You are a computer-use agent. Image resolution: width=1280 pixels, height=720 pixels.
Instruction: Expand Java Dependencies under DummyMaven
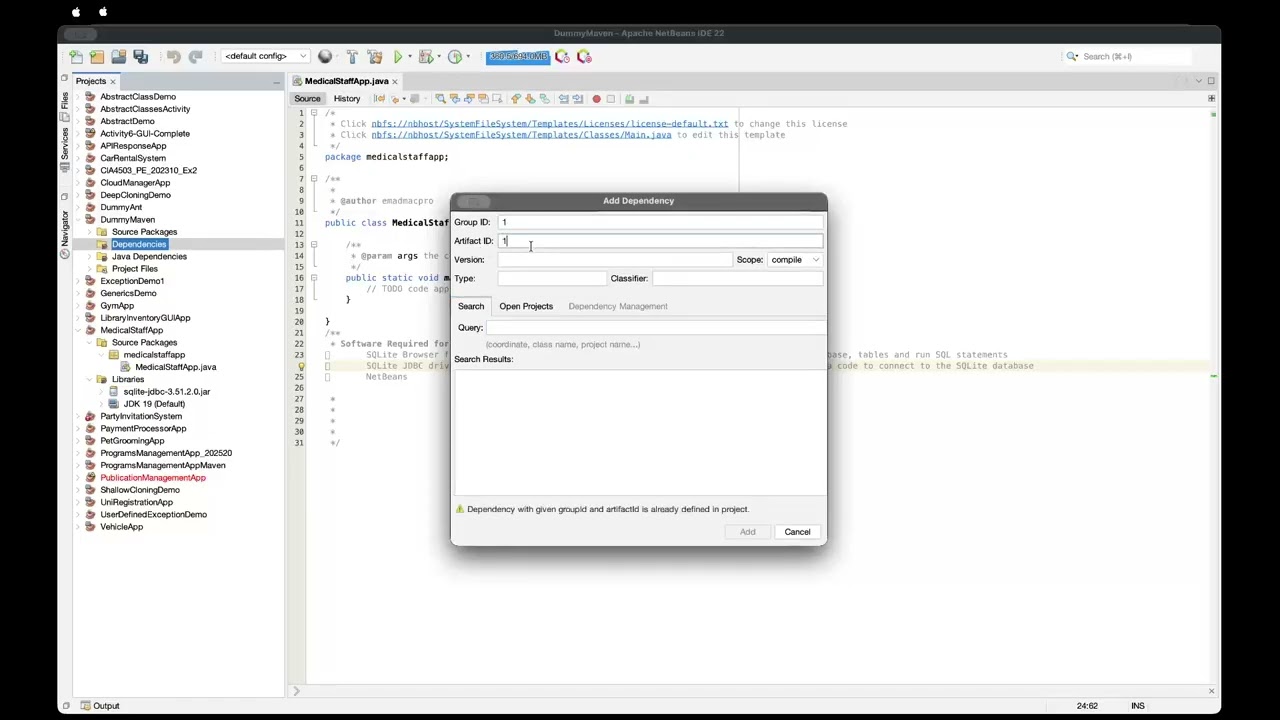point(90,257)
